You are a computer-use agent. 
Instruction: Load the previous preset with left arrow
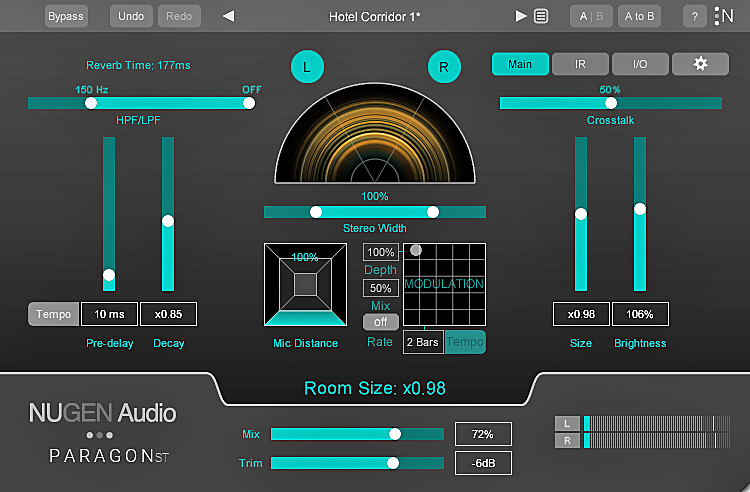tap(229, 16)
